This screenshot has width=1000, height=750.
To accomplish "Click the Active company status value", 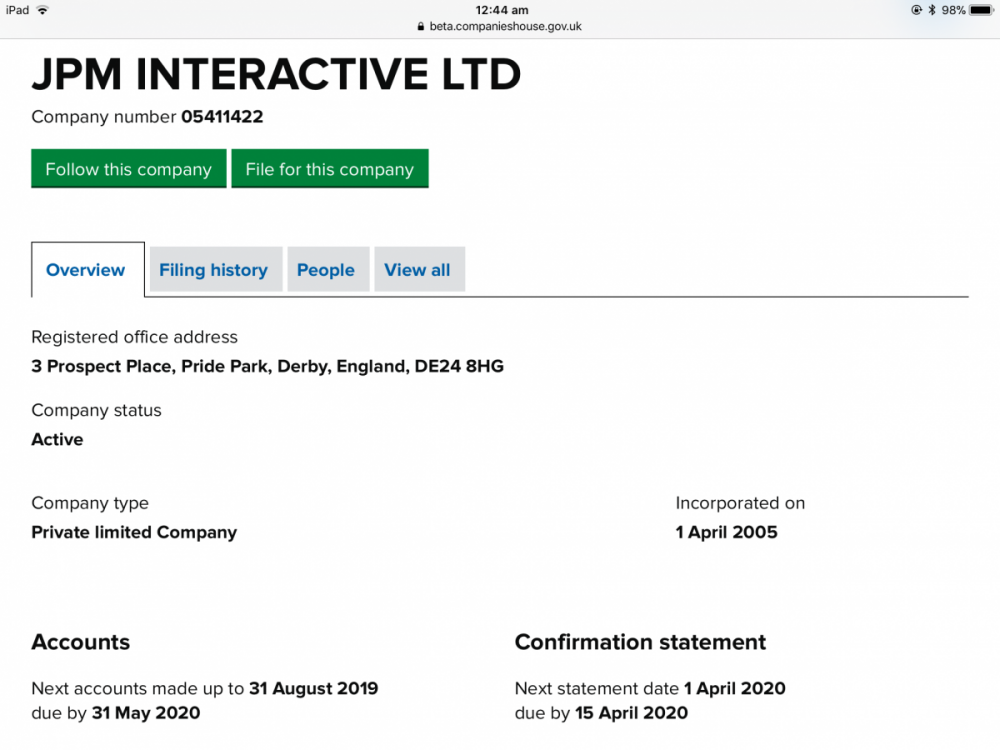I will [57, 439].
